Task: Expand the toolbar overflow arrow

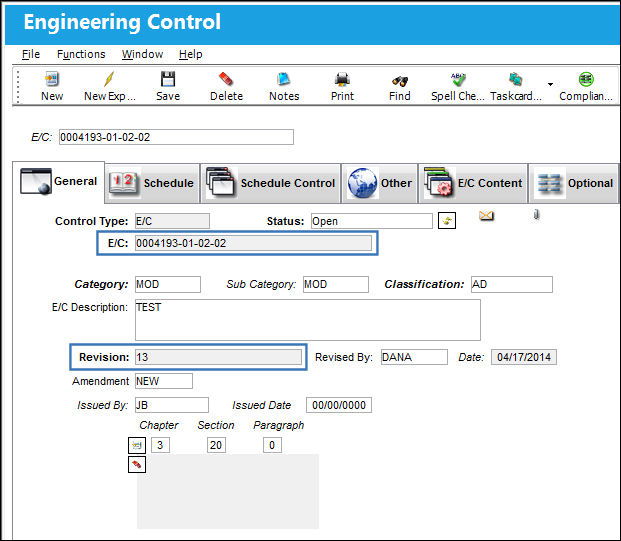Action: pos(550,84)
